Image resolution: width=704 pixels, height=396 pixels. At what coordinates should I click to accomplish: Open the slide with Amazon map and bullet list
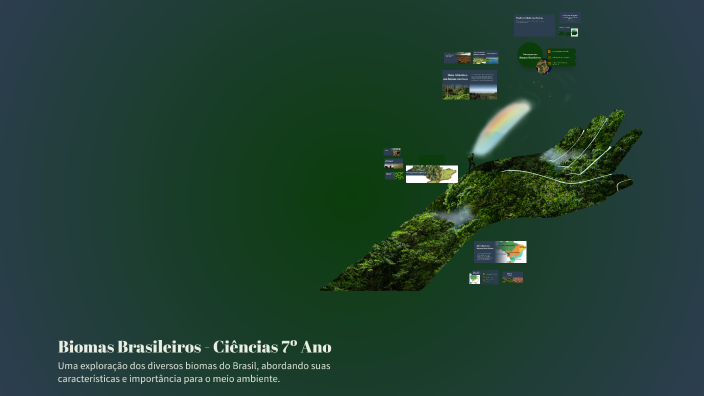[x=484, y=277]
